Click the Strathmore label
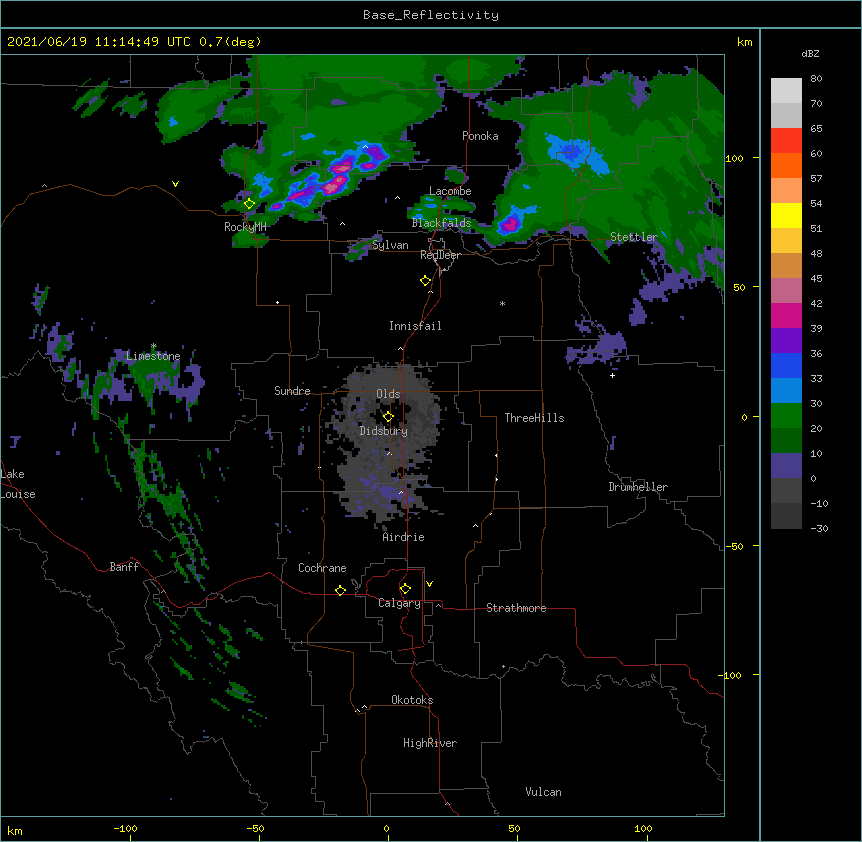 coord(516,608)
